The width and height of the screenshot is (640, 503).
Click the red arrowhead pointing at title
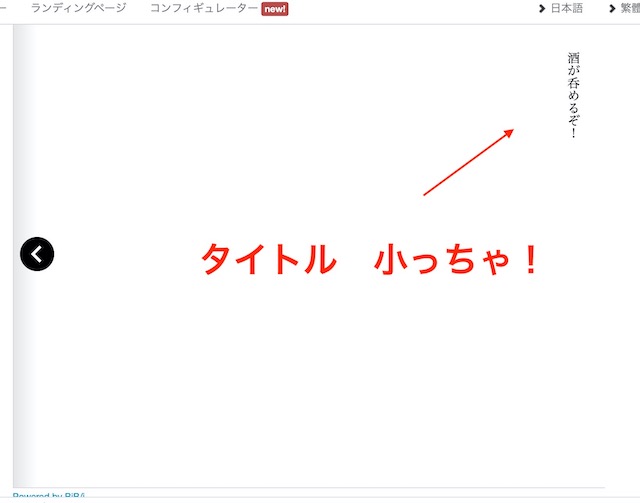(x=508, y=132)
